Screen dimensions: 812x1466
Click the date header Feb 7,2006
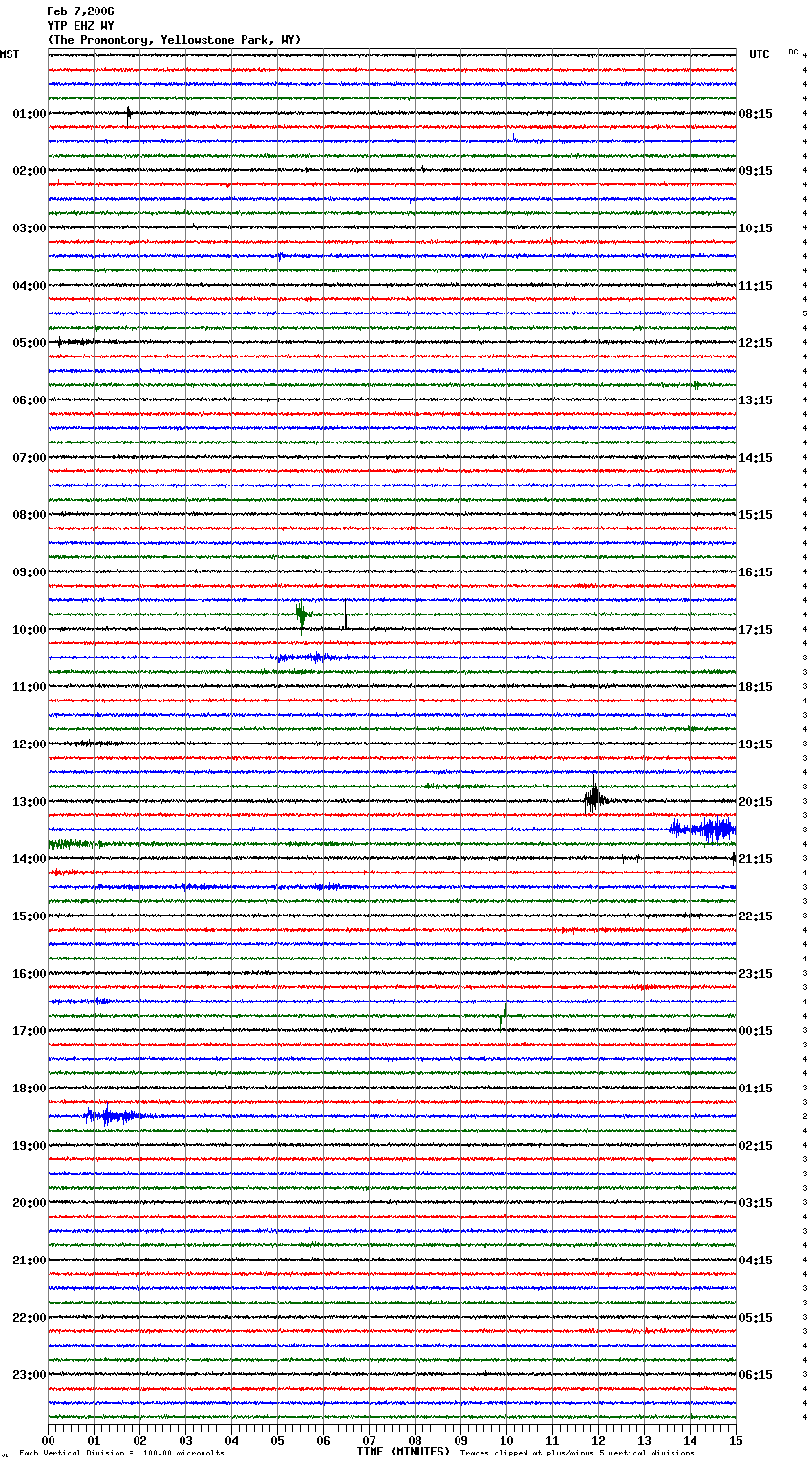click(80, 11)
